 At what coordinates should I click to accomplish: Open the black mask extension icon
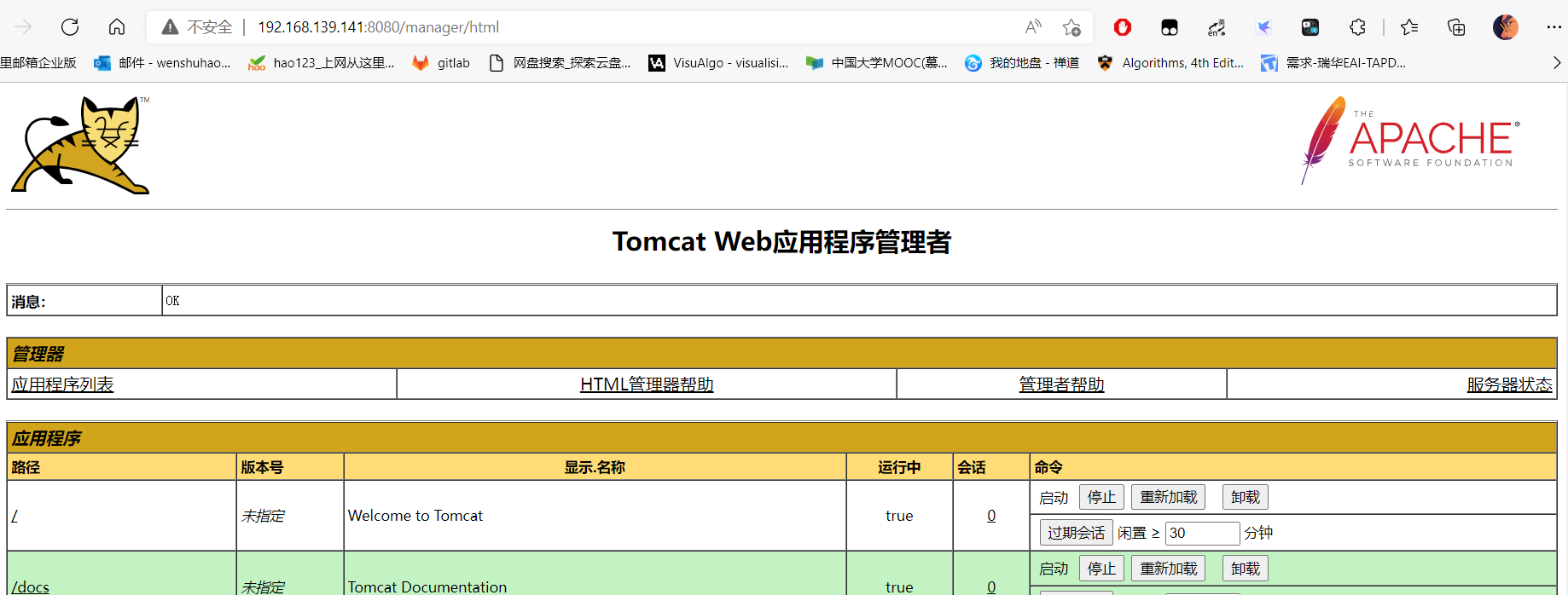pyautogui.click(x=1170, y=27)
